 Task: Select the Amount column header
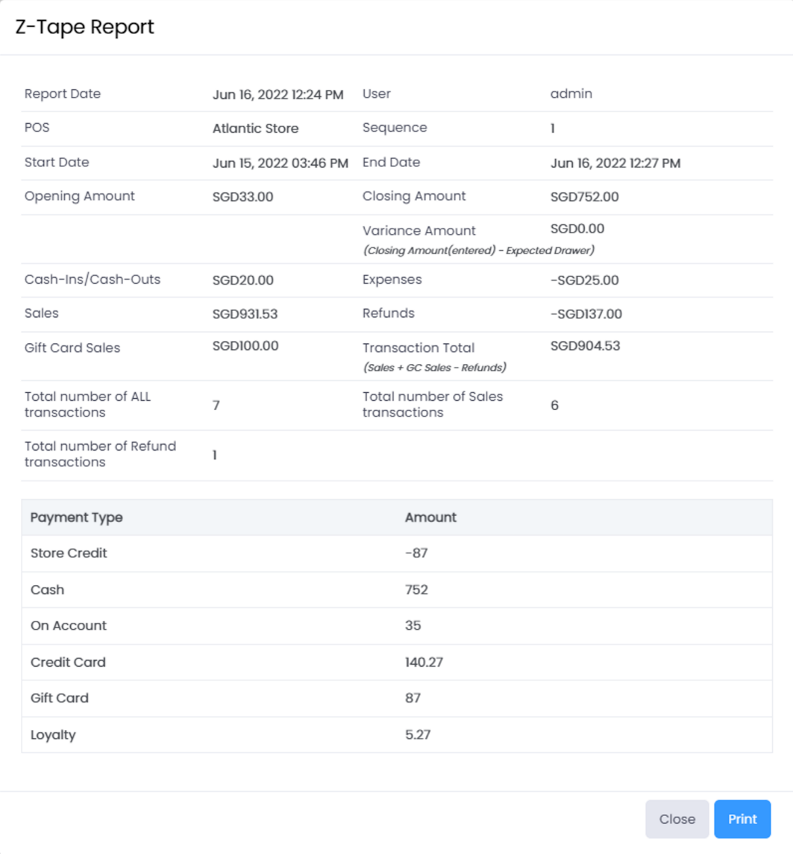[430, 517]
